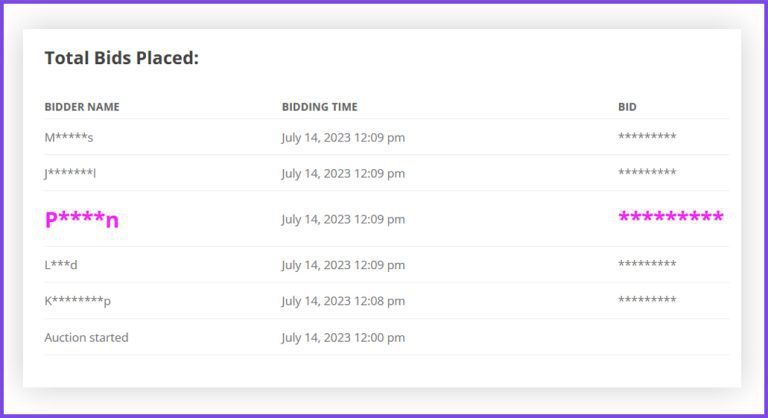The image size is (768, 418).
Task: Select bidder name K********p
Action: point(78,301)
